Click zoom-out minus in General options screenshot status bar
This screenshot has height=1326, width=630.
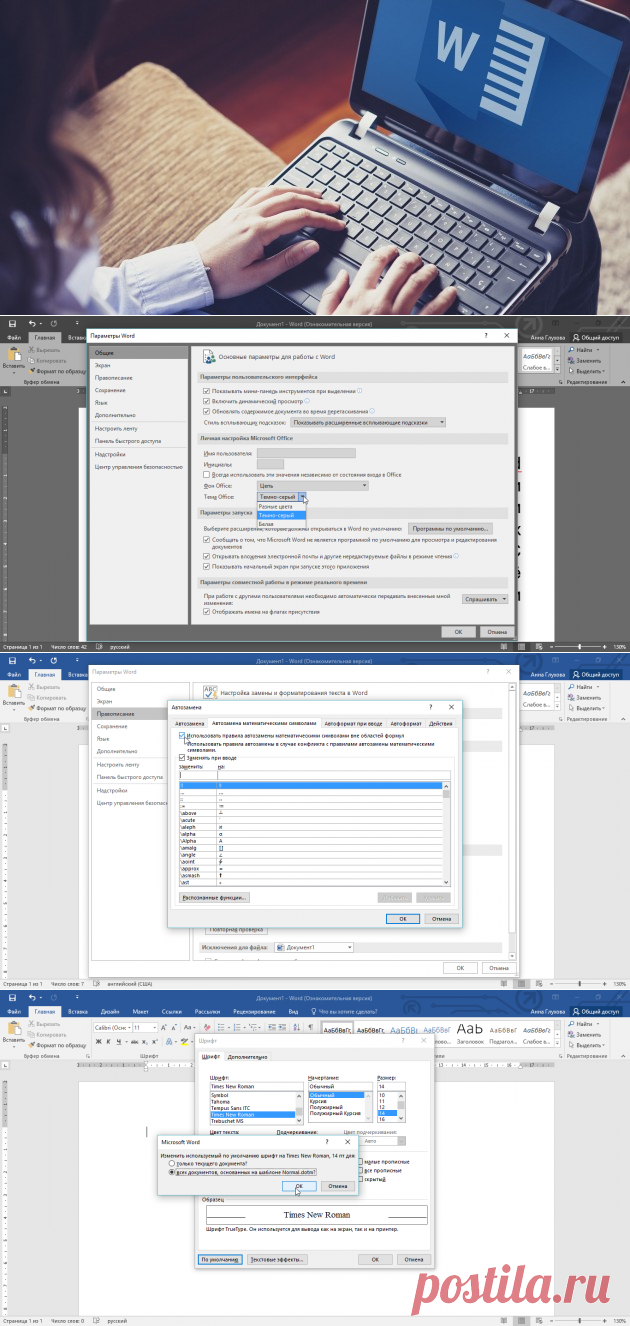pos(553,646)
